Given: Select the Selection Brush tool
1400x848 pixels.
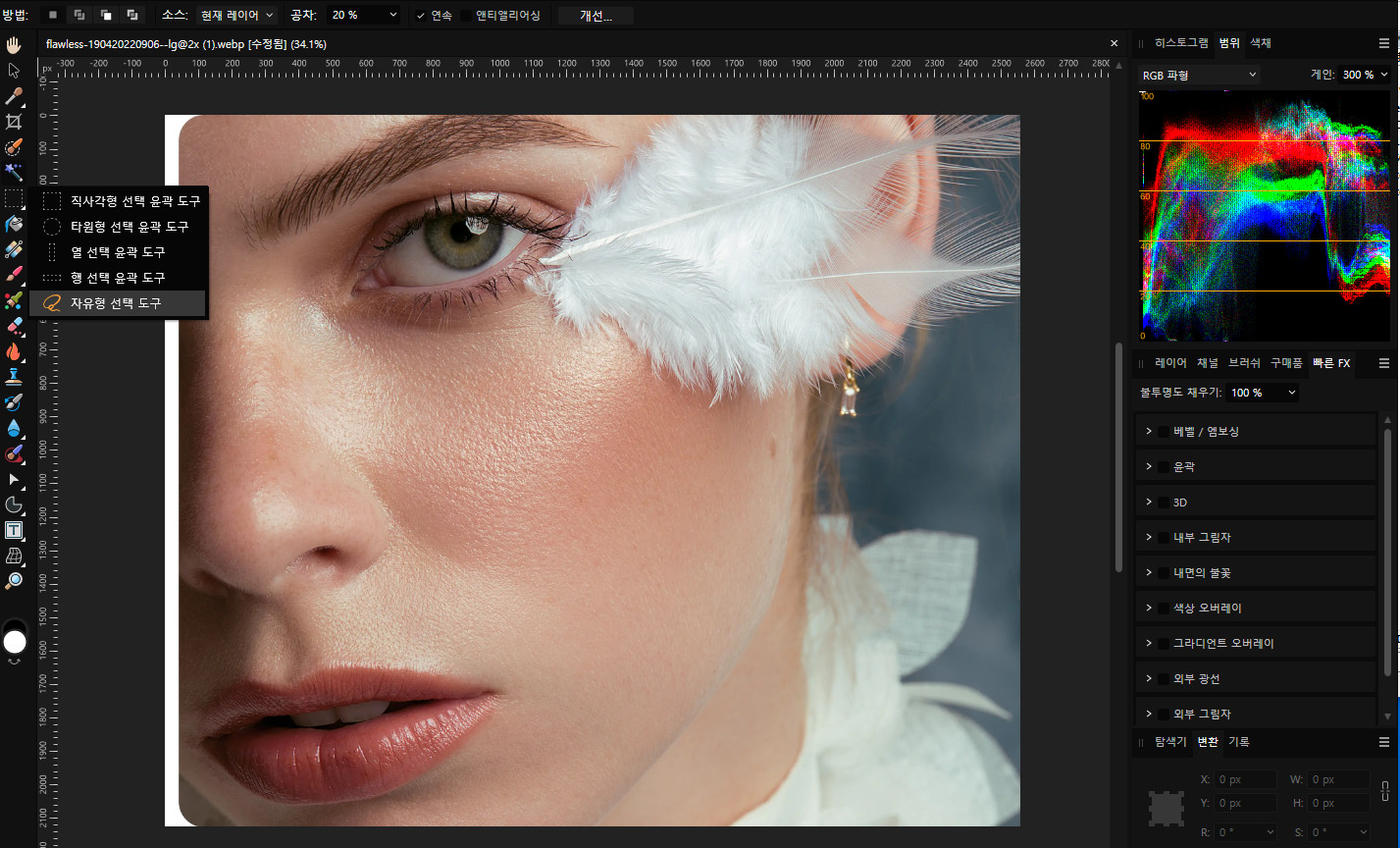Looking at the screenshot, I should coord(14,147).
